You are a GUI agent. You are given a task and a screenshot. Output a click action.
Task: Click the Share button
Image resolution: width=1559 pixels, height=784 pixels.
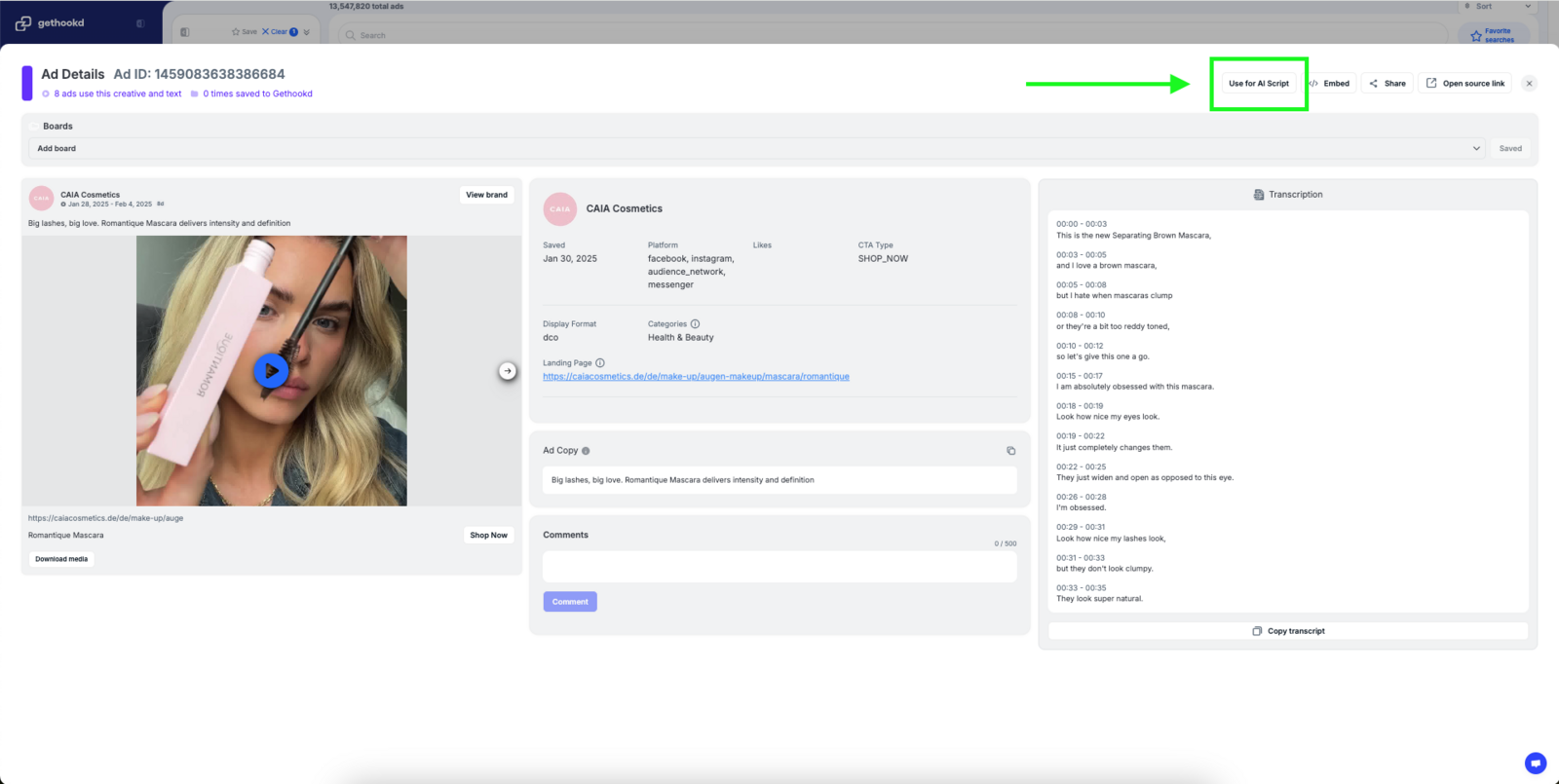point(1388,84)
